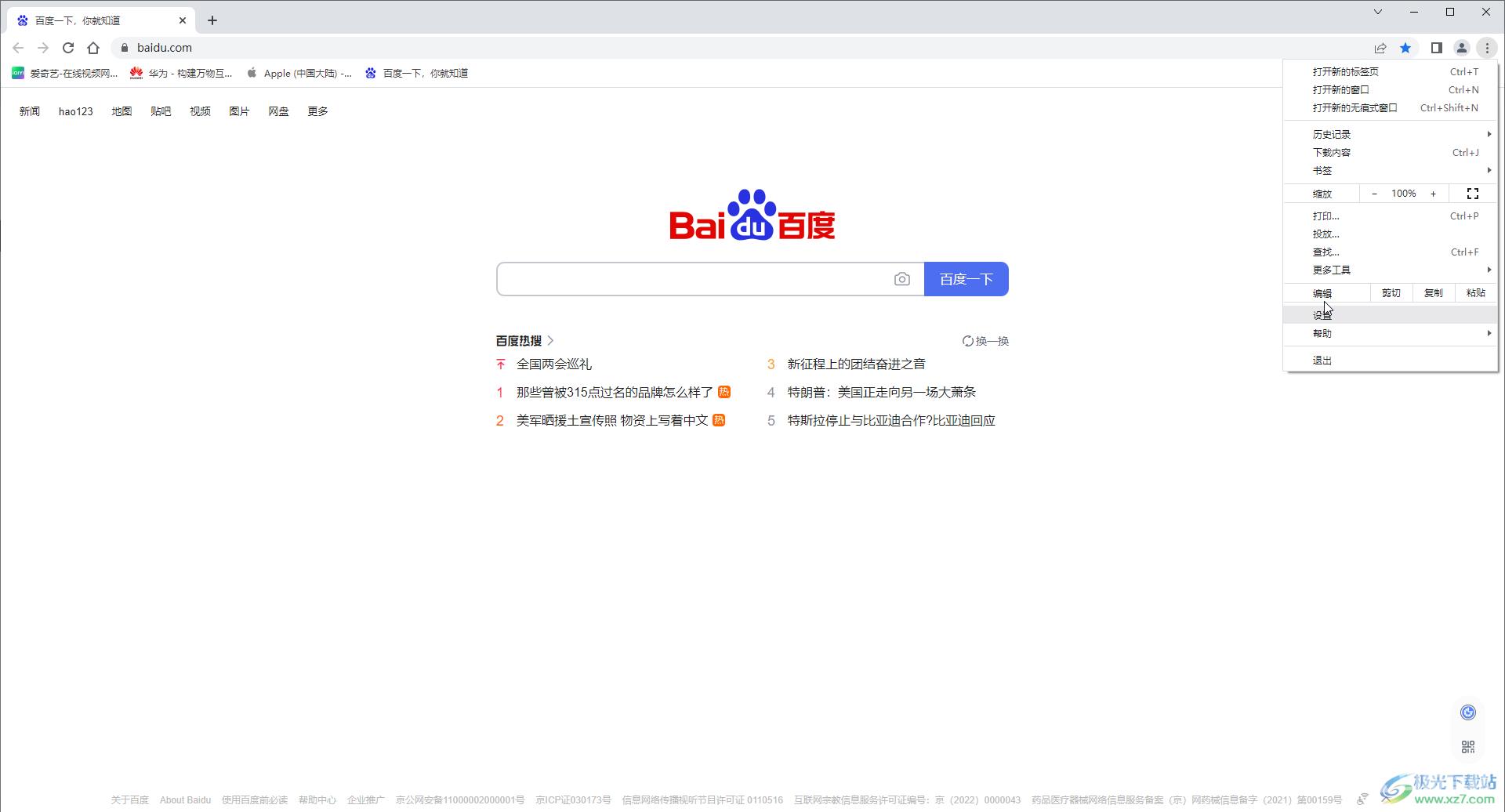Click footer link 关于百度
The image size is (1505, 812).
129,800
